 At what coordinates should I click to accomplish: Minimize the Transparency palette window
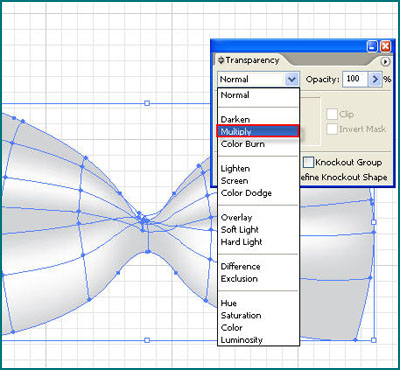click(372, 46)
